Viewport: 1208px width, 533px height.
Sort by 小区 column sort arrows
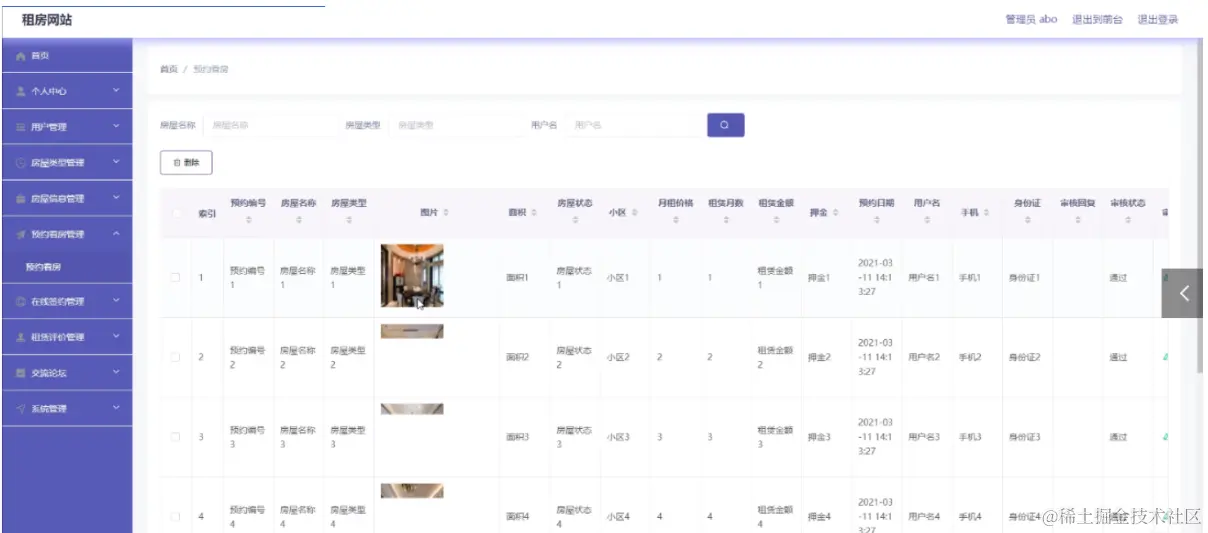tap(635, 212)
